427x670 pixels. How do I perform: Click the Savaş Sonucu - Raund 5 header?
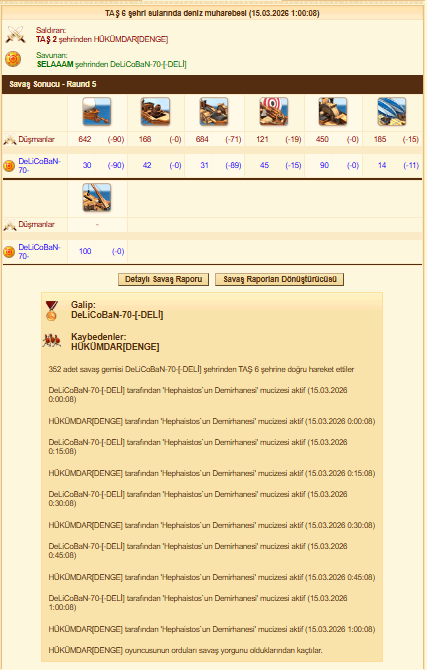tap(212, 84)
